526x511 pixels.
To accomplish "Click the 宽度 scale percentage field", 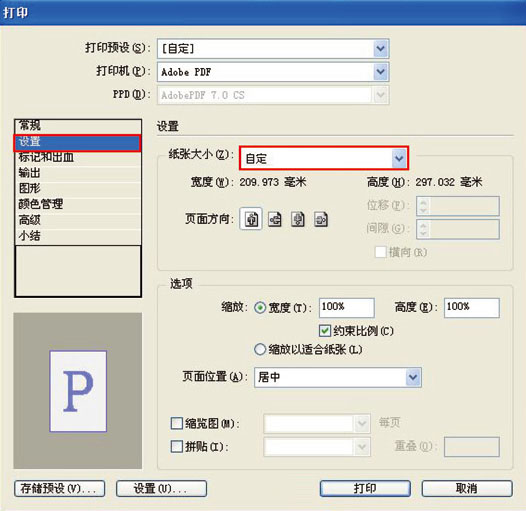I will point(346,307).
